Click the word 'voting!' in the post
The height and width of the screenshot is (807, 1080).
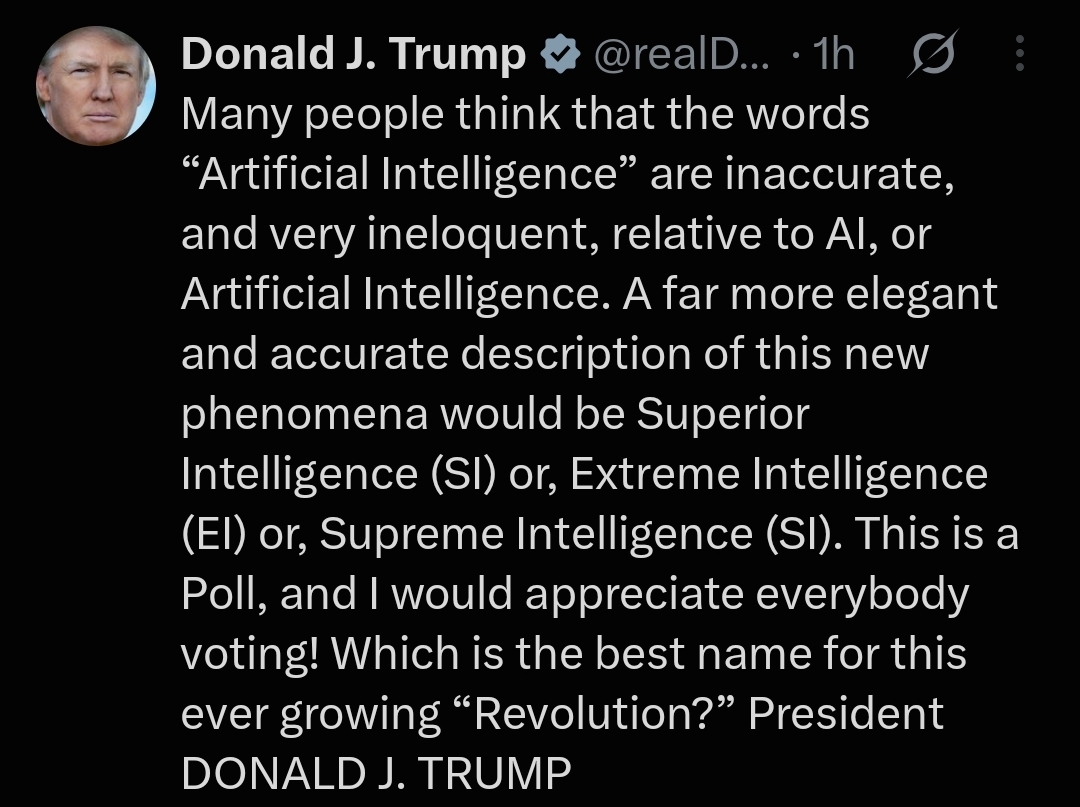(250, 655)
